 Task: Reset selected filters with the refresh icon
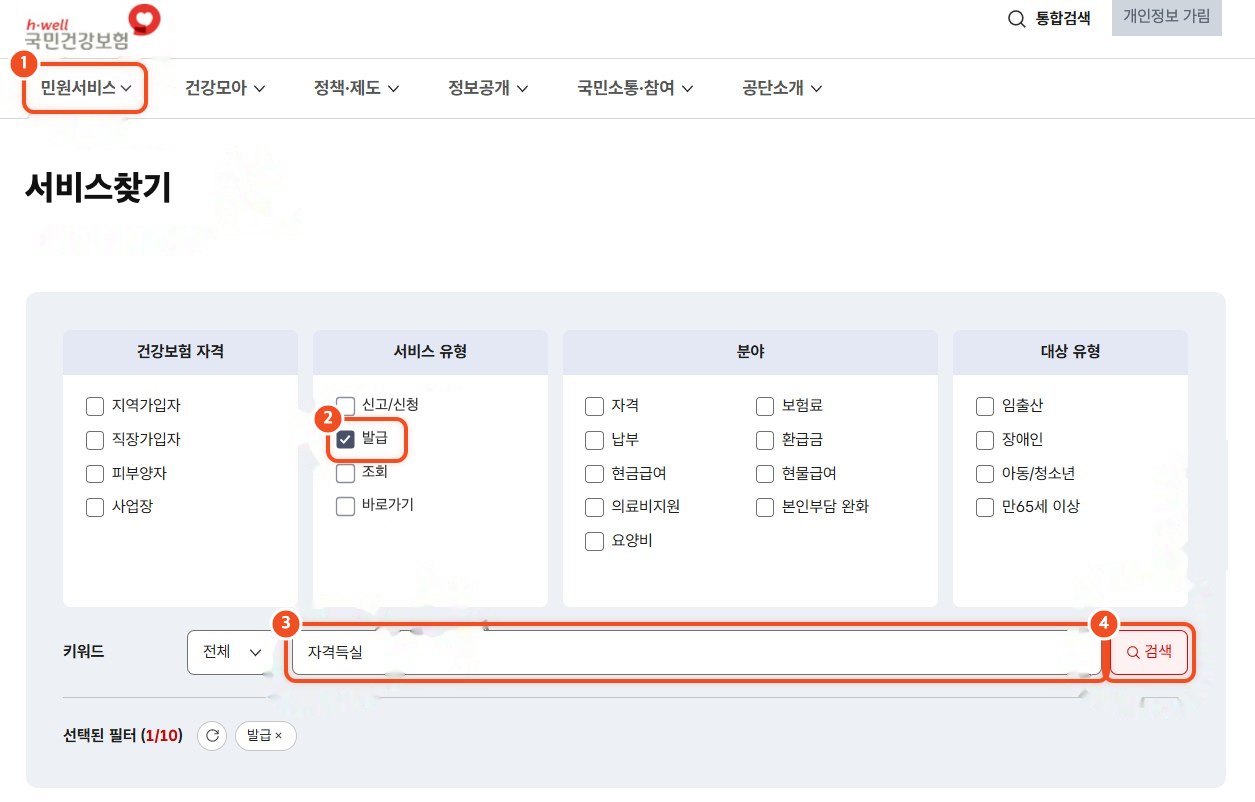212,736
